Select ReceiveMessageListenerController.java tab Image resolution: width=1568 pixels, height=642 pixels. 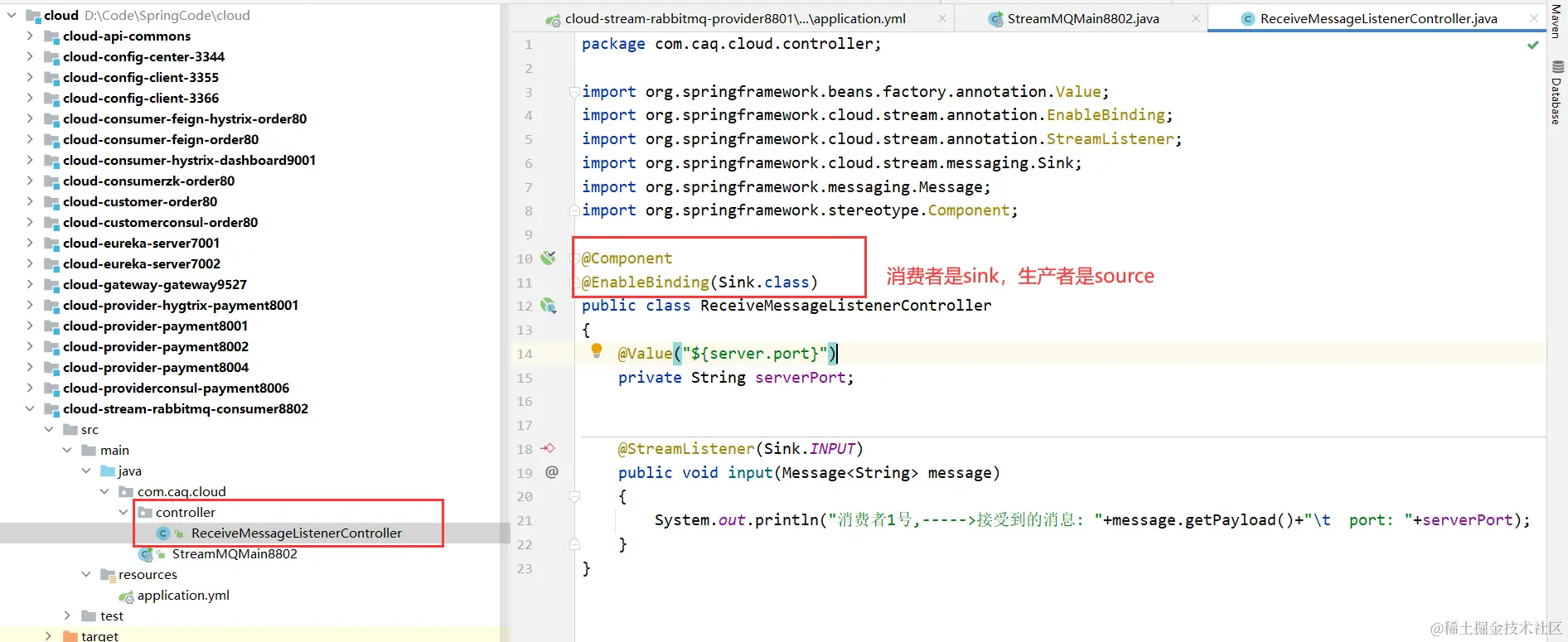point(1377,18)
